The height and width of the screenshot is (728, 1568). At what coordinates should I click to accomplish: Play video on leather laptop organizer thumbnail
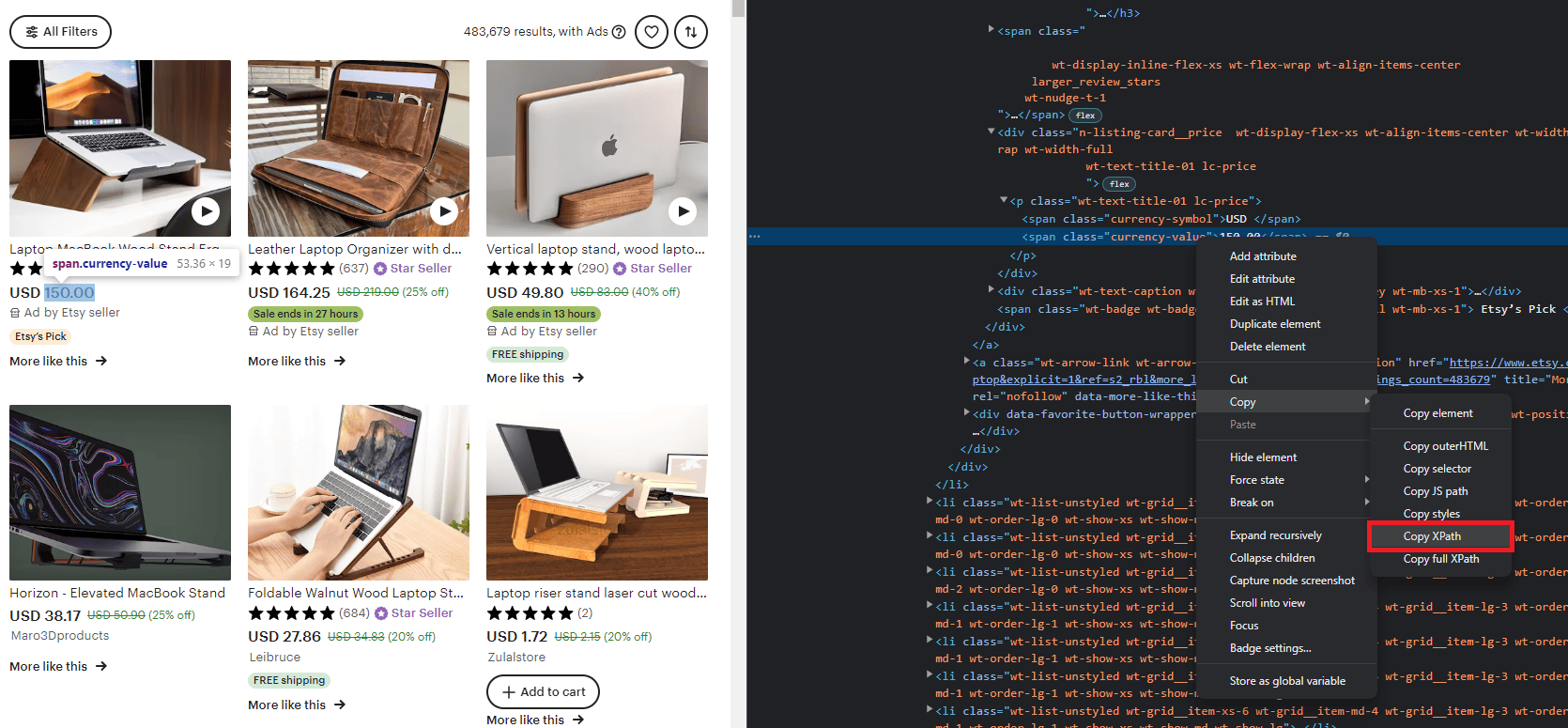(444, 211)
